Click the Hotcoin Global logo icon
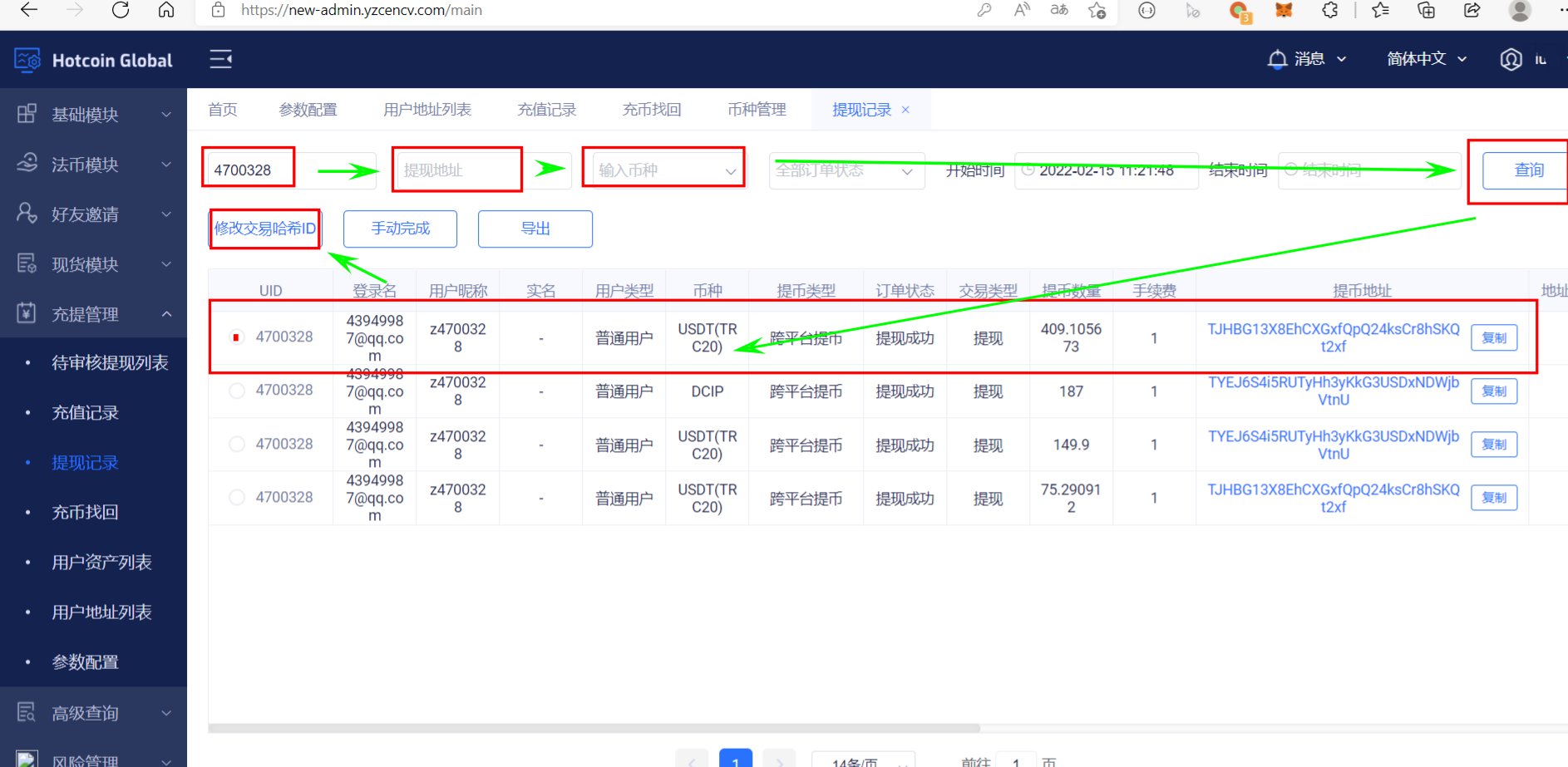1568x767 pixels. 27,60
